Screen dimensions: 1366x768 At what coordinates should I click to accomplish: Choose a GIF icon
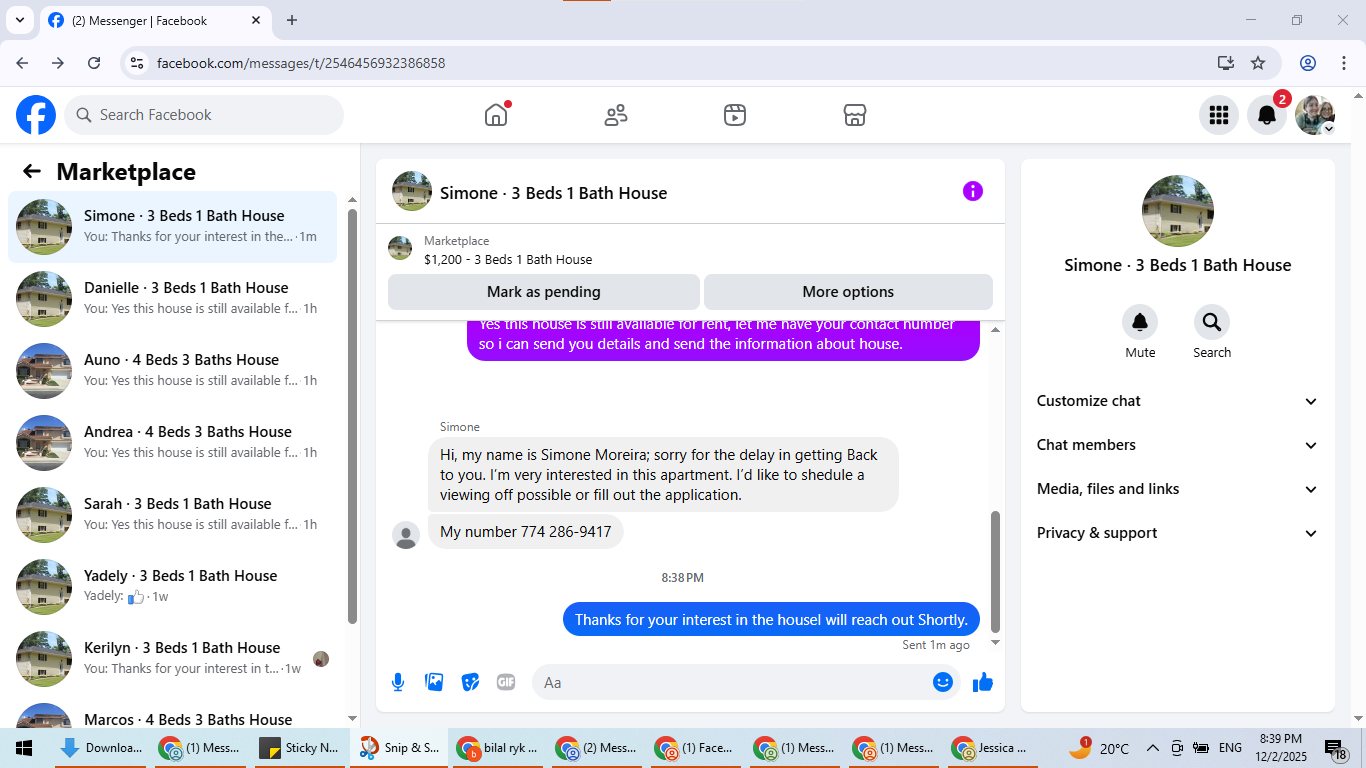point(506,682)
